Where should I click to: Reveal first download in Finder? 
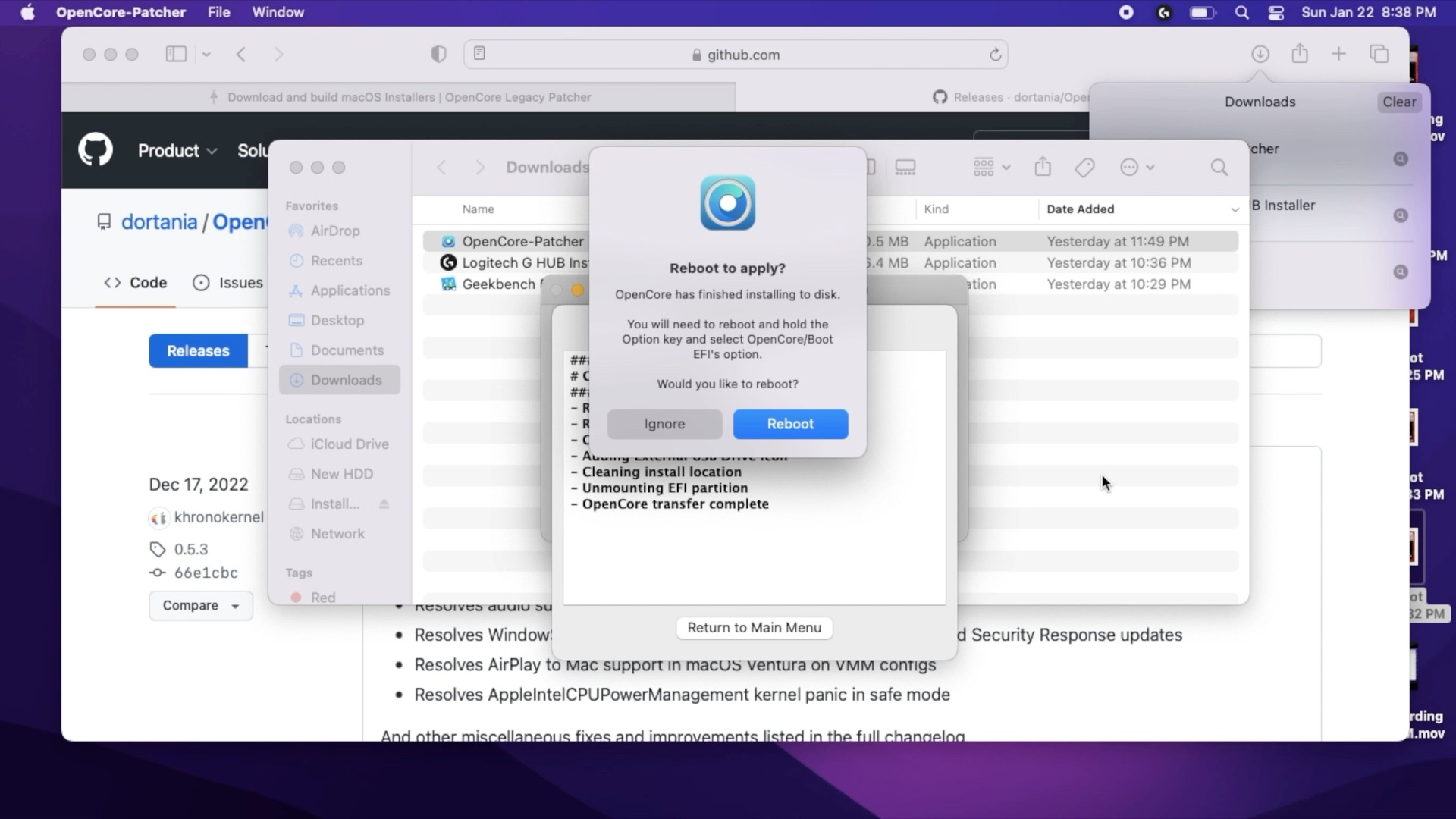click(1401, 158)
